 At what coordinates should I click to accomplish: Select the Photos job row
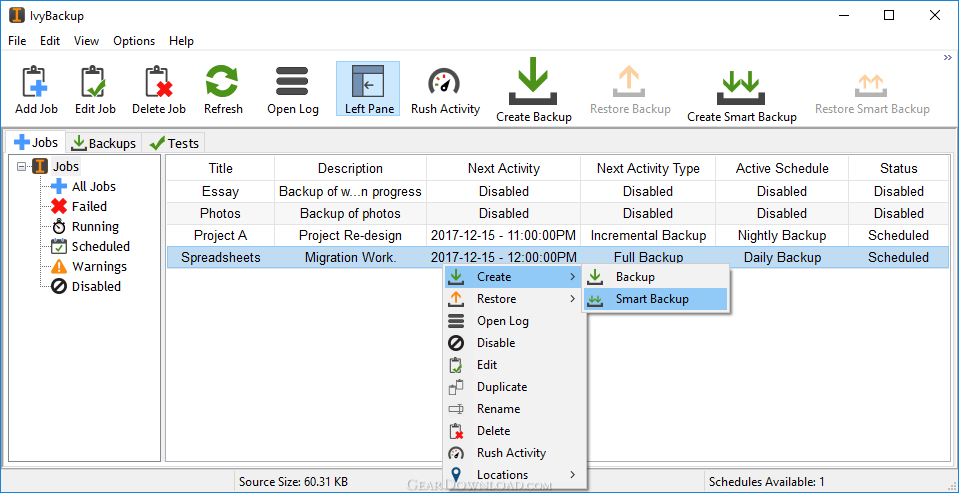558,213
